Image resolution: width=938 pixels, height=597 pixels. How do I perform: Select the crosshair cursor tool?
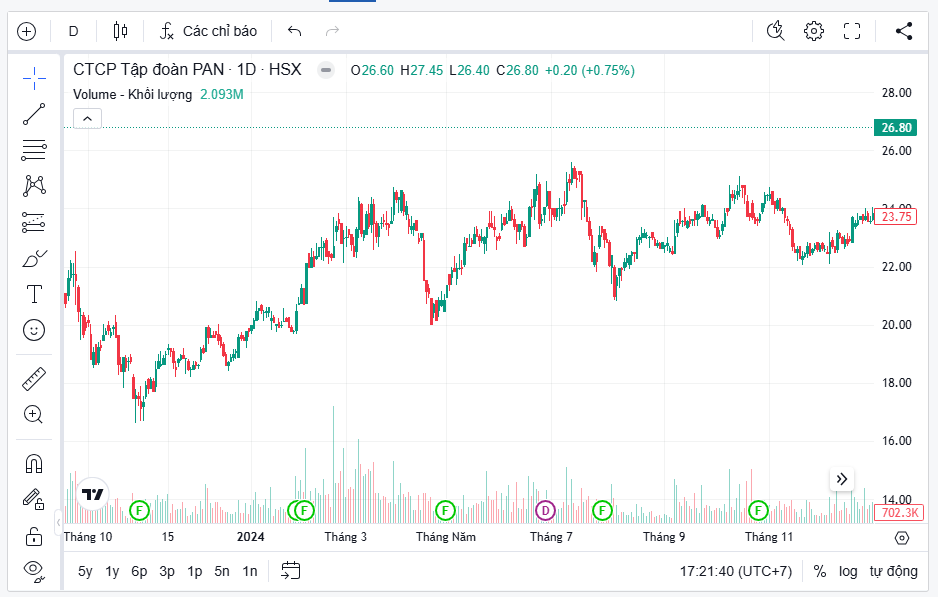[x=34, y=78]
